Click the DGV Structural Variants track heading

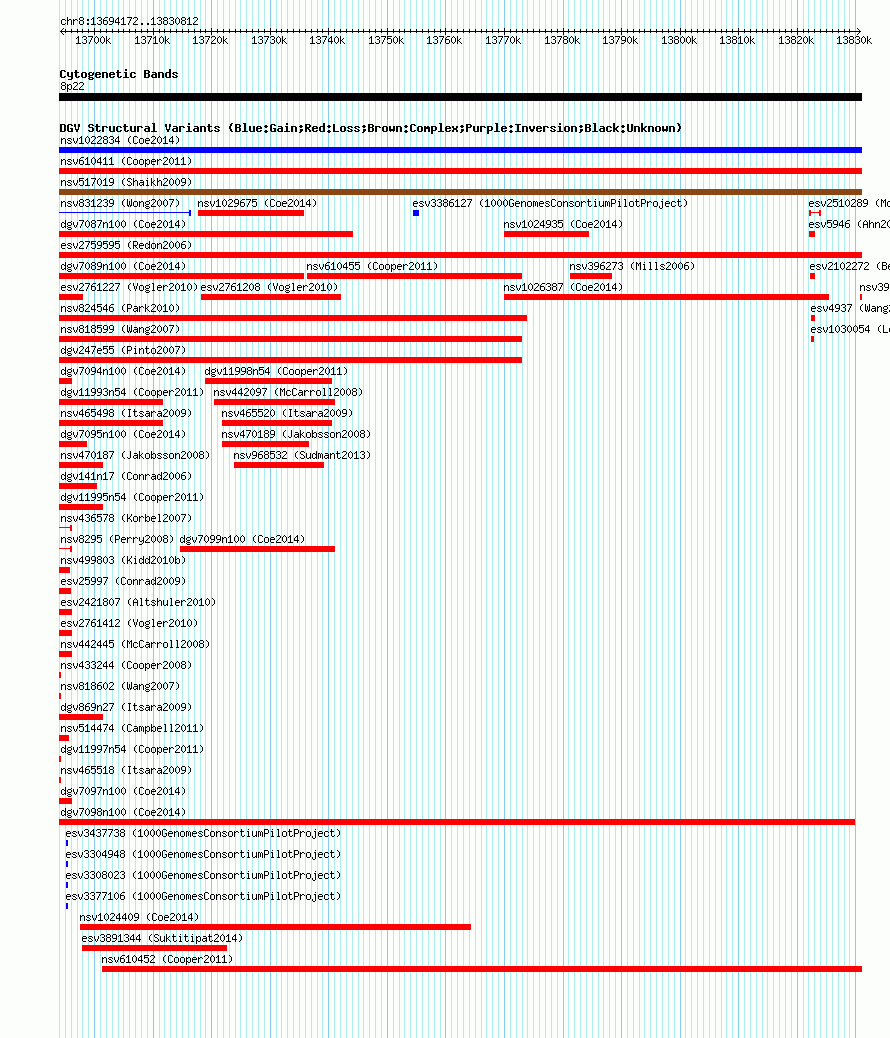click(x=370, y=128)
